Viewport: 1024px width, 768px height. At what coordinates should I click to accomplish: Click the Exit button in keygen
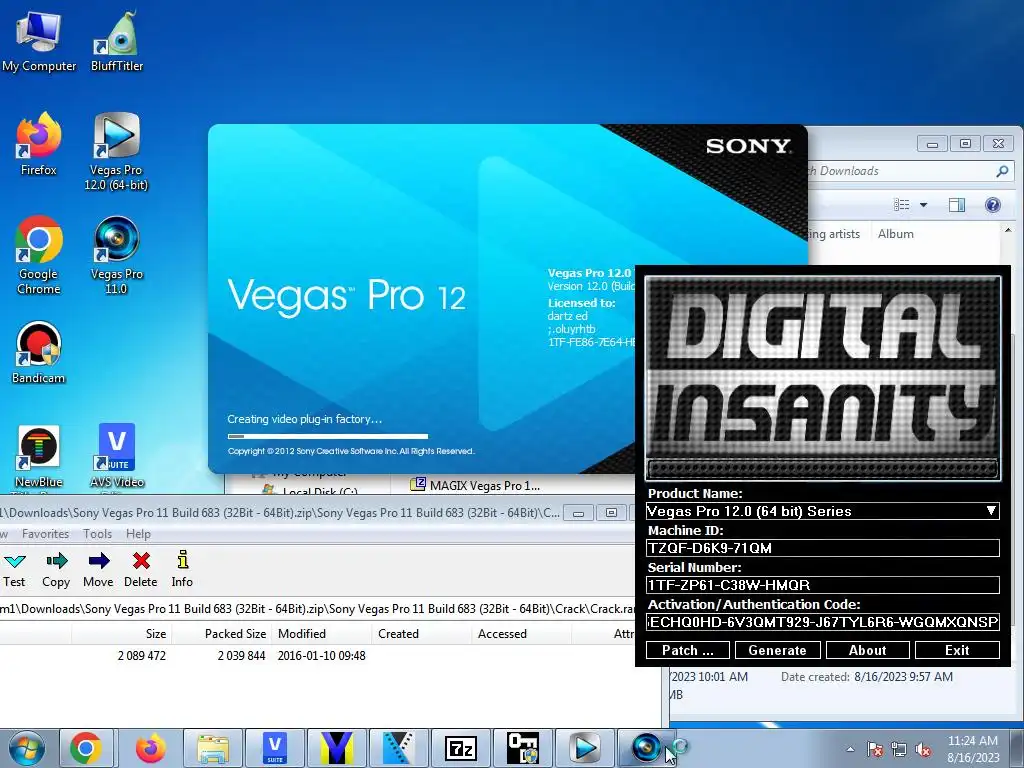click(957, 650)
